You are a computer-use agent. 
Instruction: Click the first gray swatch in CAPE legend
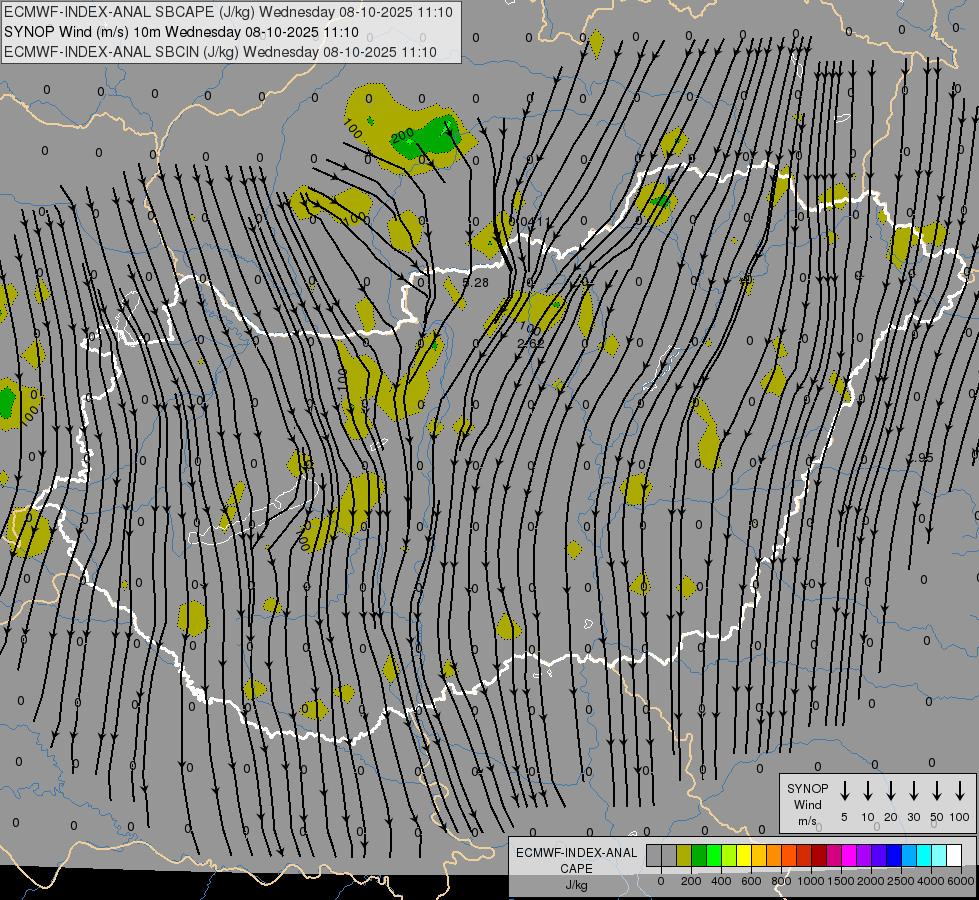tap(654, 855)
